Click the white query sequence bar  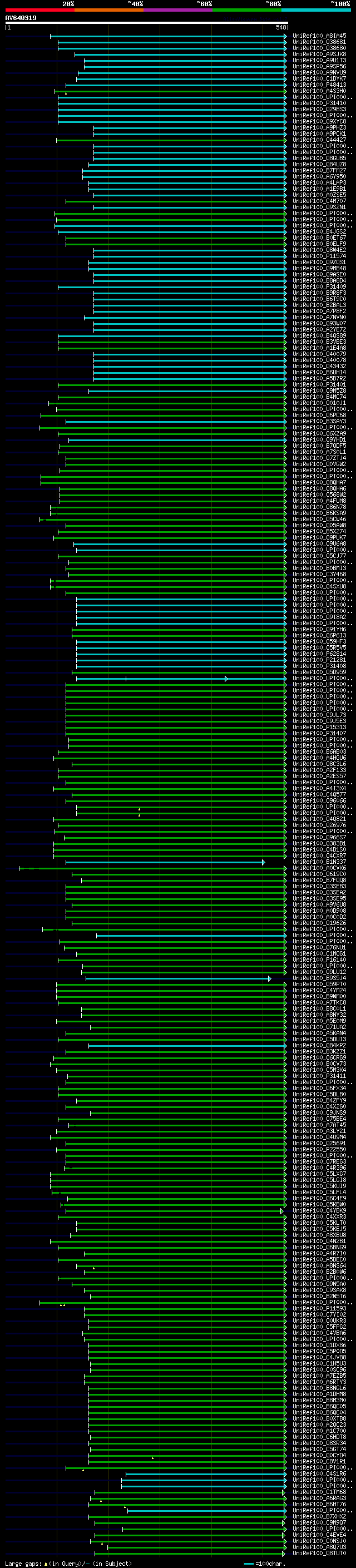pyautogui.click(x=146, y=22)
